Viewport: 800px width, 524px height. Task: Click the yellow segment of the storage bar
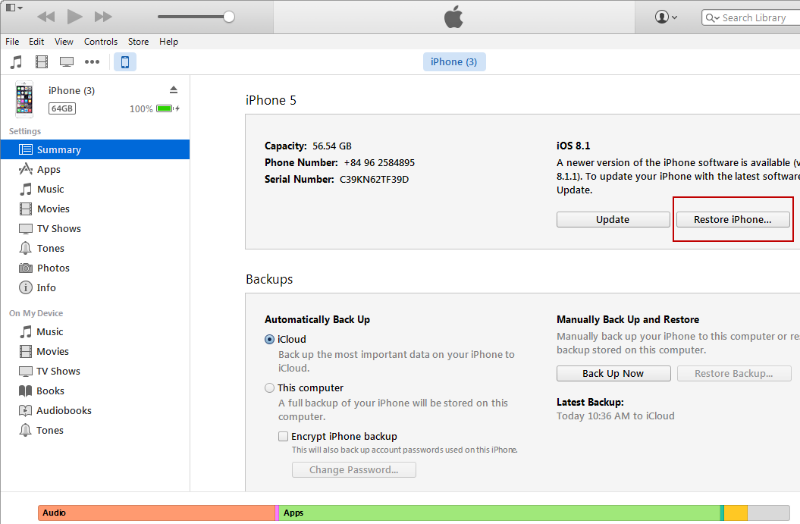pyautogui.click(x=736, y=513)
